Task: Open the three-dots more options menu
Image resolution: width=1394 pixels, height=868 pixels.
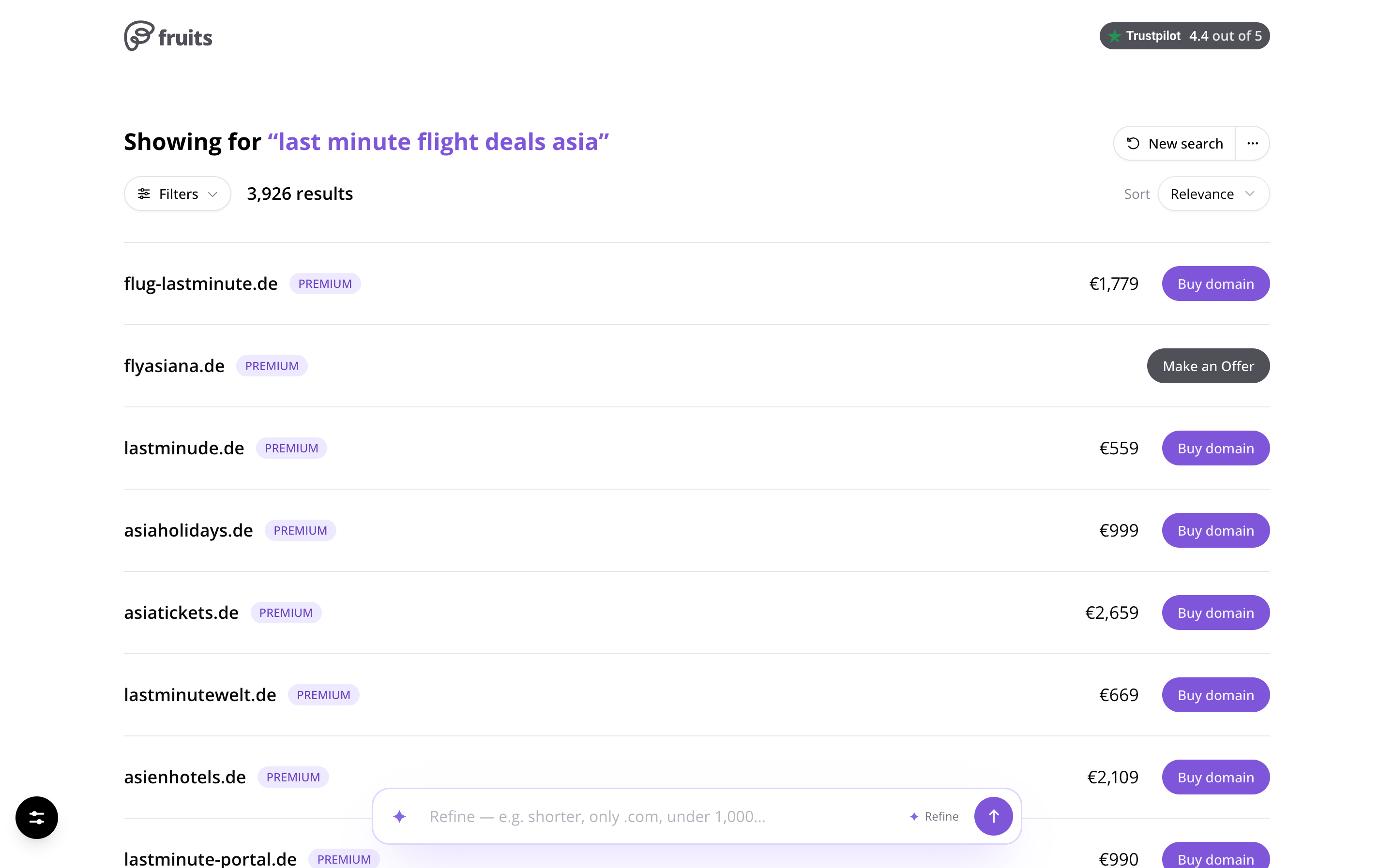Action: 1252,144
